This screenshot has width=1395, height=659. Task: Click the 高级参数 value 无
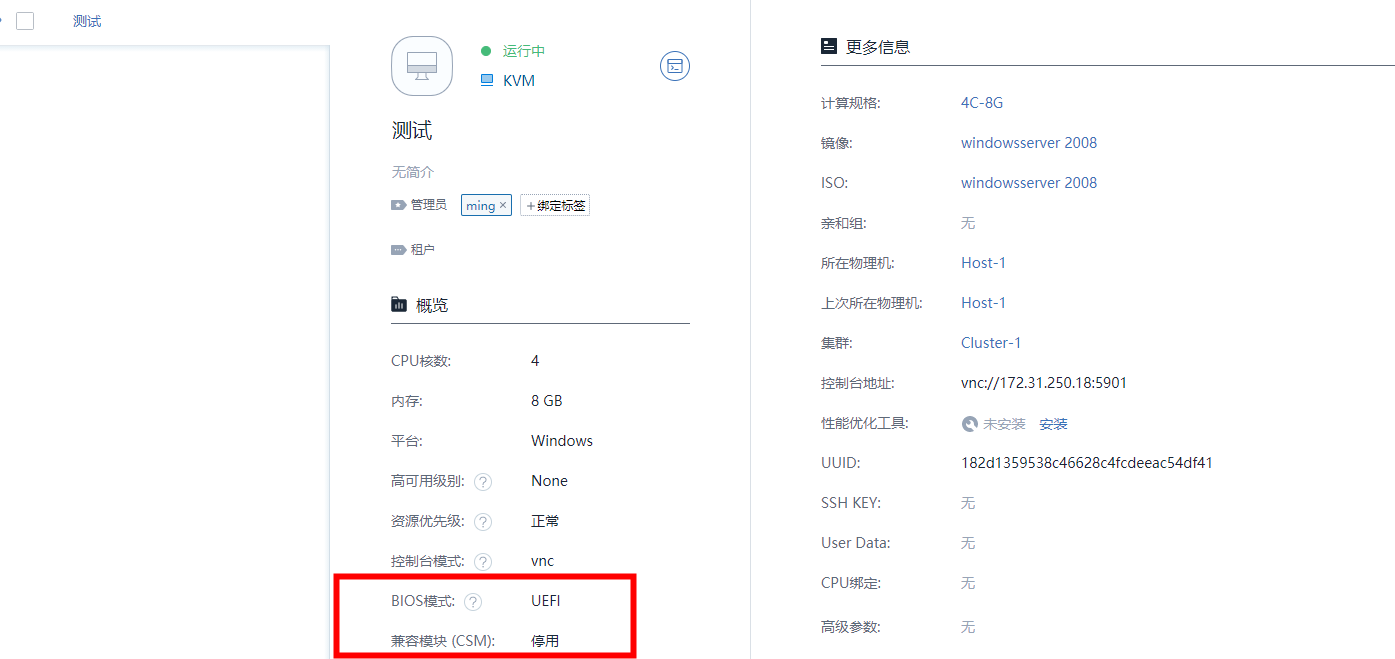(968, 627)
